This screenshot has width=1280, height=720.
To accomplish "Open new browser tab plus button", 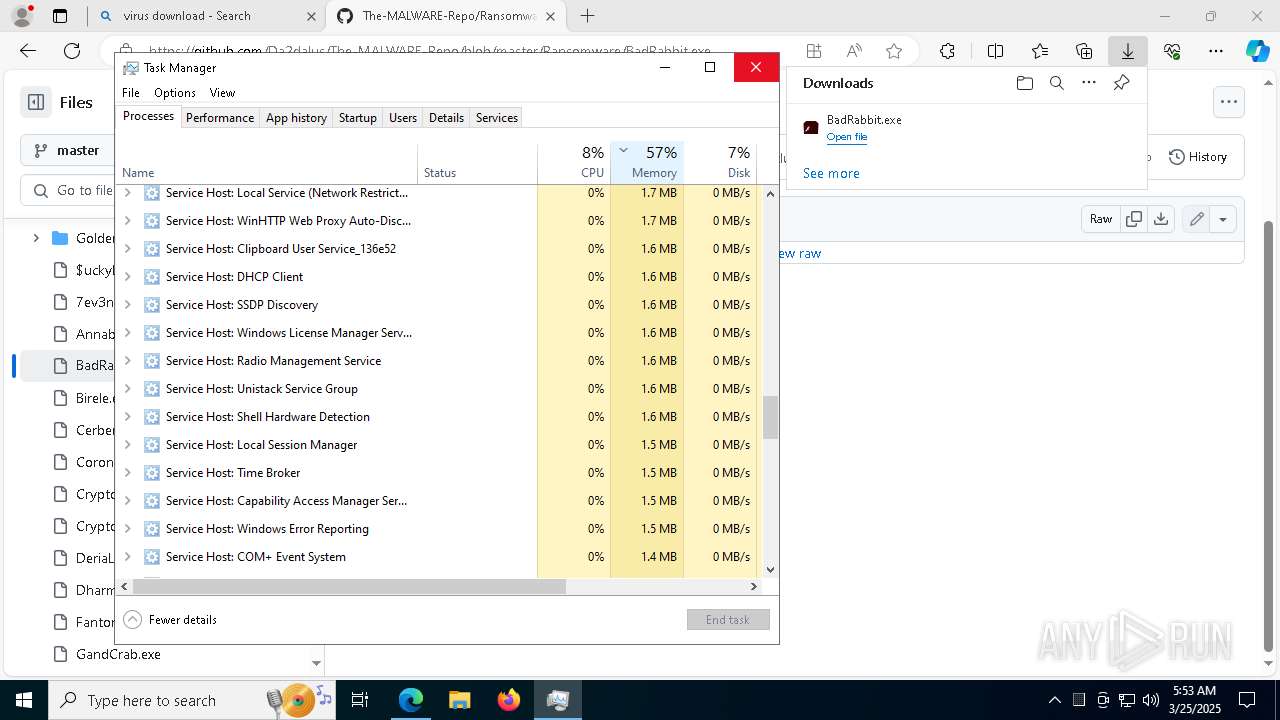I will tap(588, 16).
